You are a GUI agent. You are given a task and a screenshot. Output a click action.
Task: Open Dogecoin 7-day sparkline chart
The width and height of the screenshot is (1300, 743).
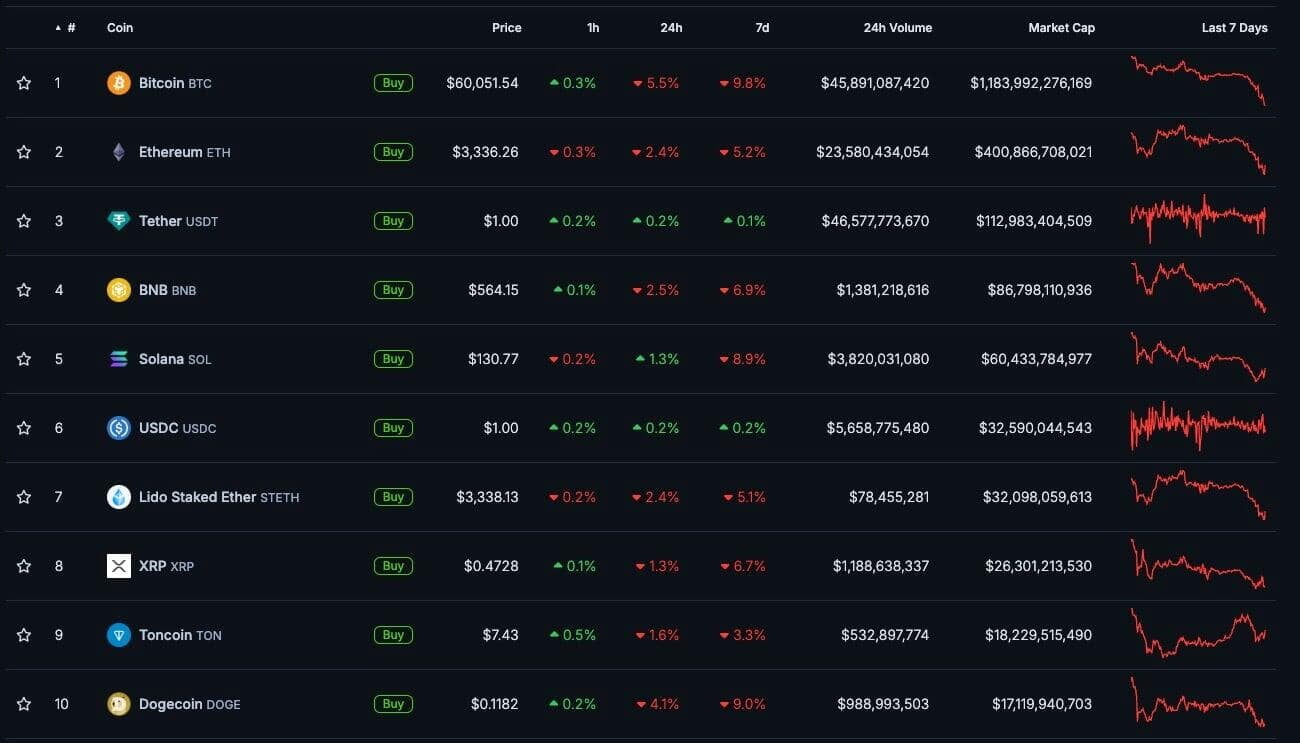pos(1198,702)
